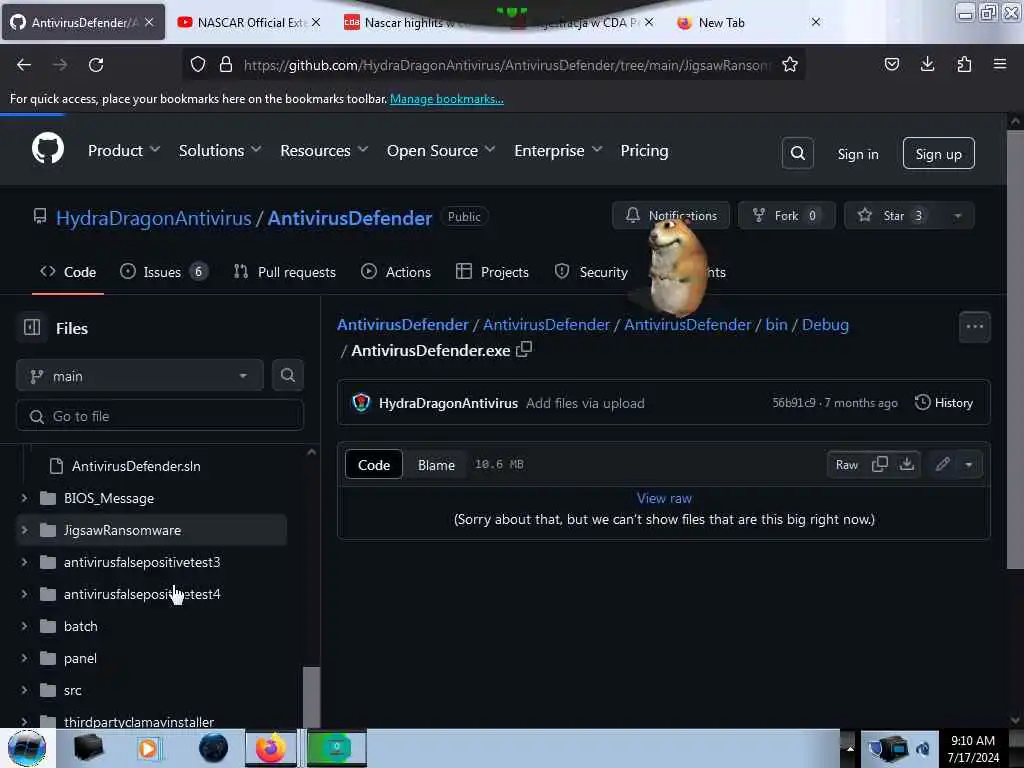Download raw file icon
The height and width of the screenshot is (768, 1024).
(x=906, y=464)
